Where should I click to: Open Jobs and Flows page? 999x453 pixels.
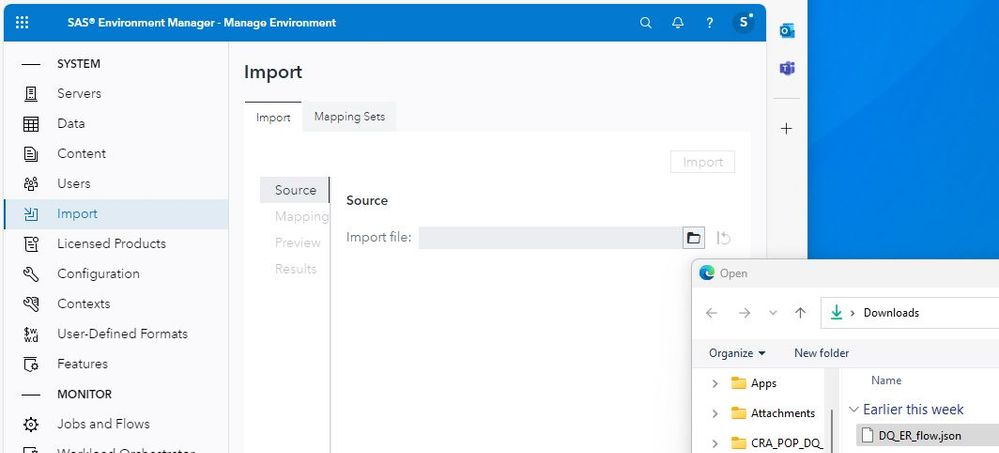coord(103,424)
